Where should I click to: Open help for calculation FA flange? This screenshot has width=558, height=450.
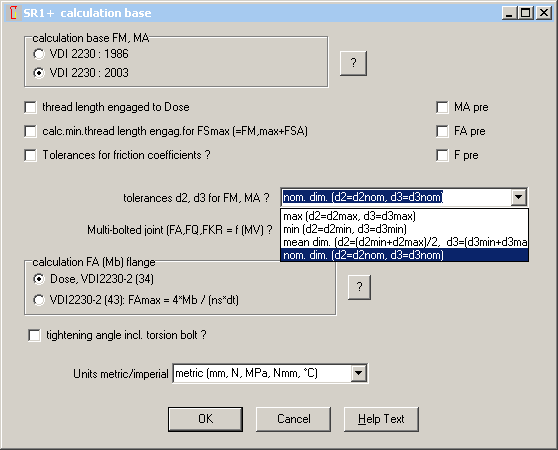coord(359,287)
